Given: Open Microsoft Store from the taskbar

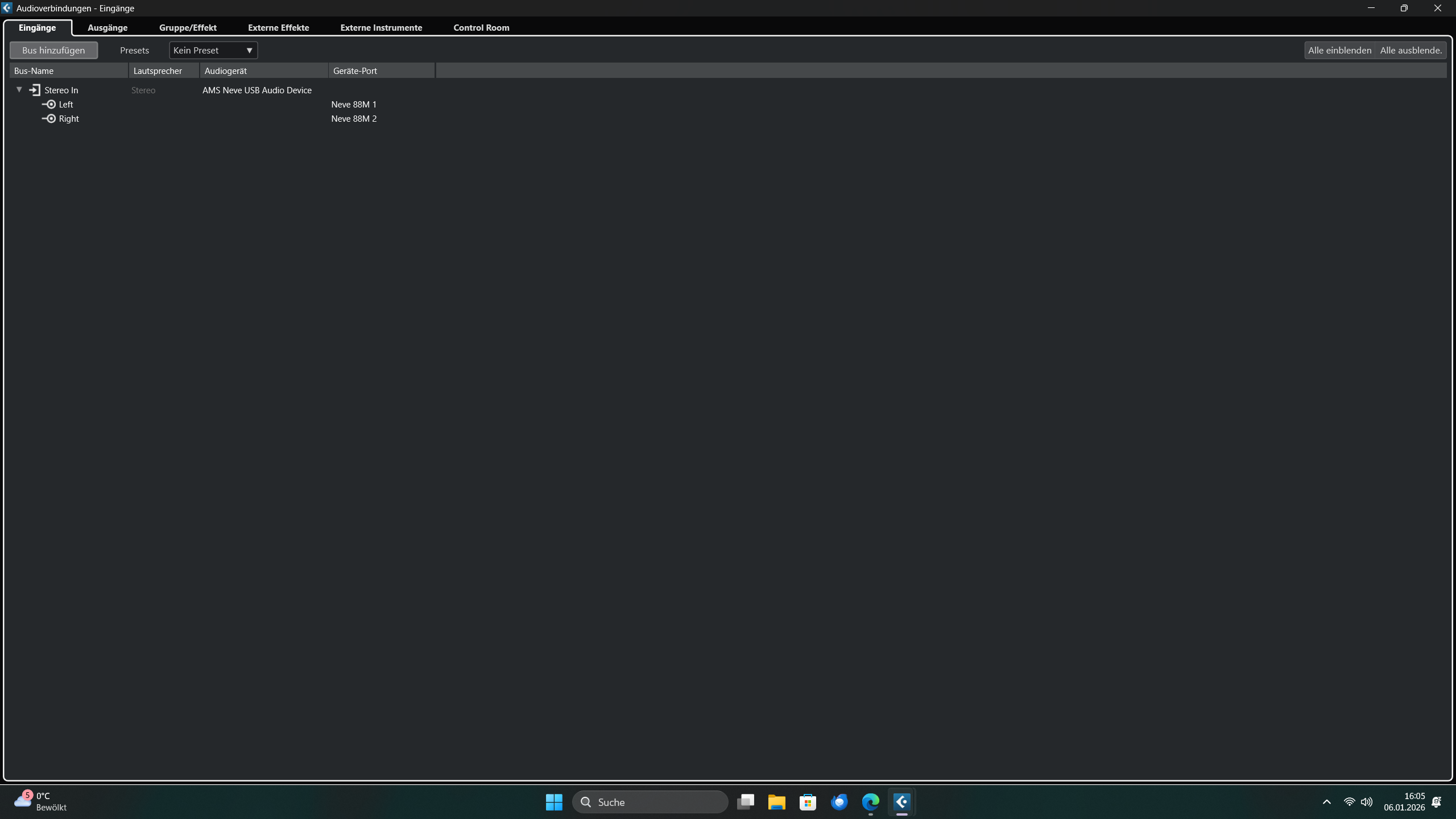Looking at the screenshot, I should coord(808,802).
